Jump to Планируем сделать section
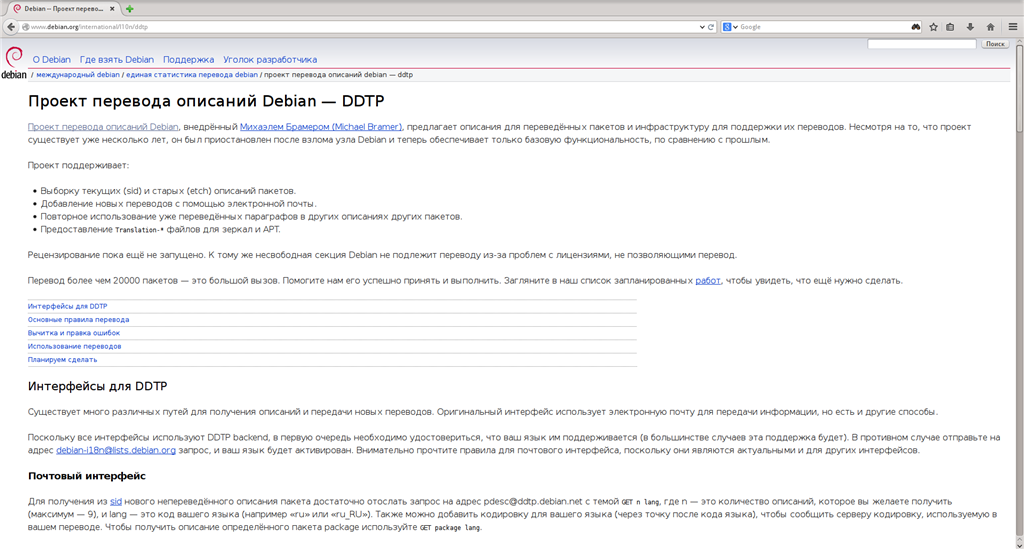The image size is (1024, 549). (62, 360)
